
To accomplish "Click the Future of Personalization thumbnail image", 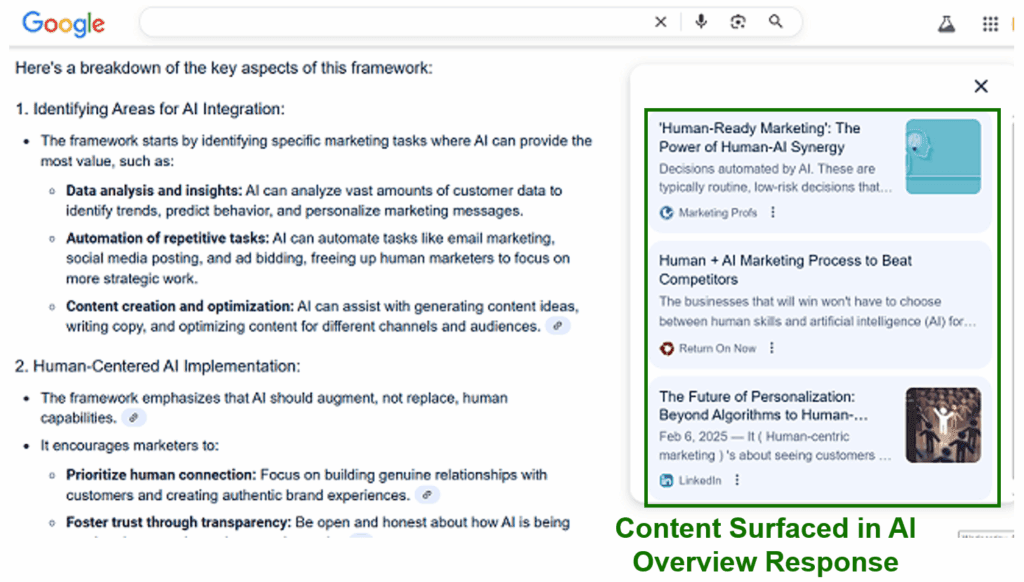I will [943, 425].
